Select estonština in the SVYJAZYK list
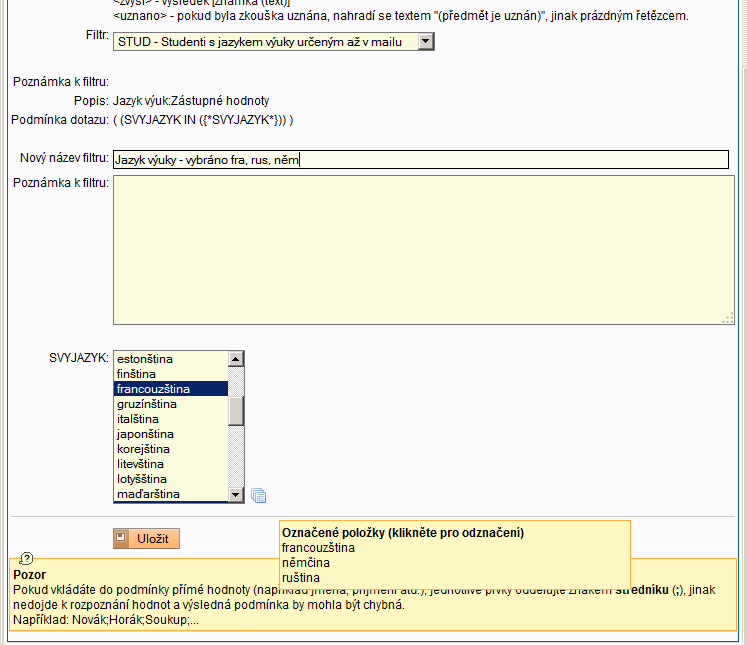The width and height of the screenshot is (747, 645). 145,358
